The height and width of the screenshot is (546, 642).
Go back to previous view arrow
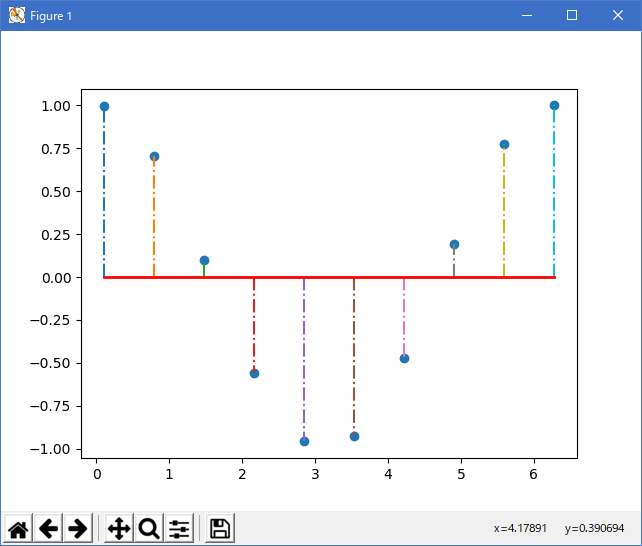pyautogui.click(x=48, y=528)
